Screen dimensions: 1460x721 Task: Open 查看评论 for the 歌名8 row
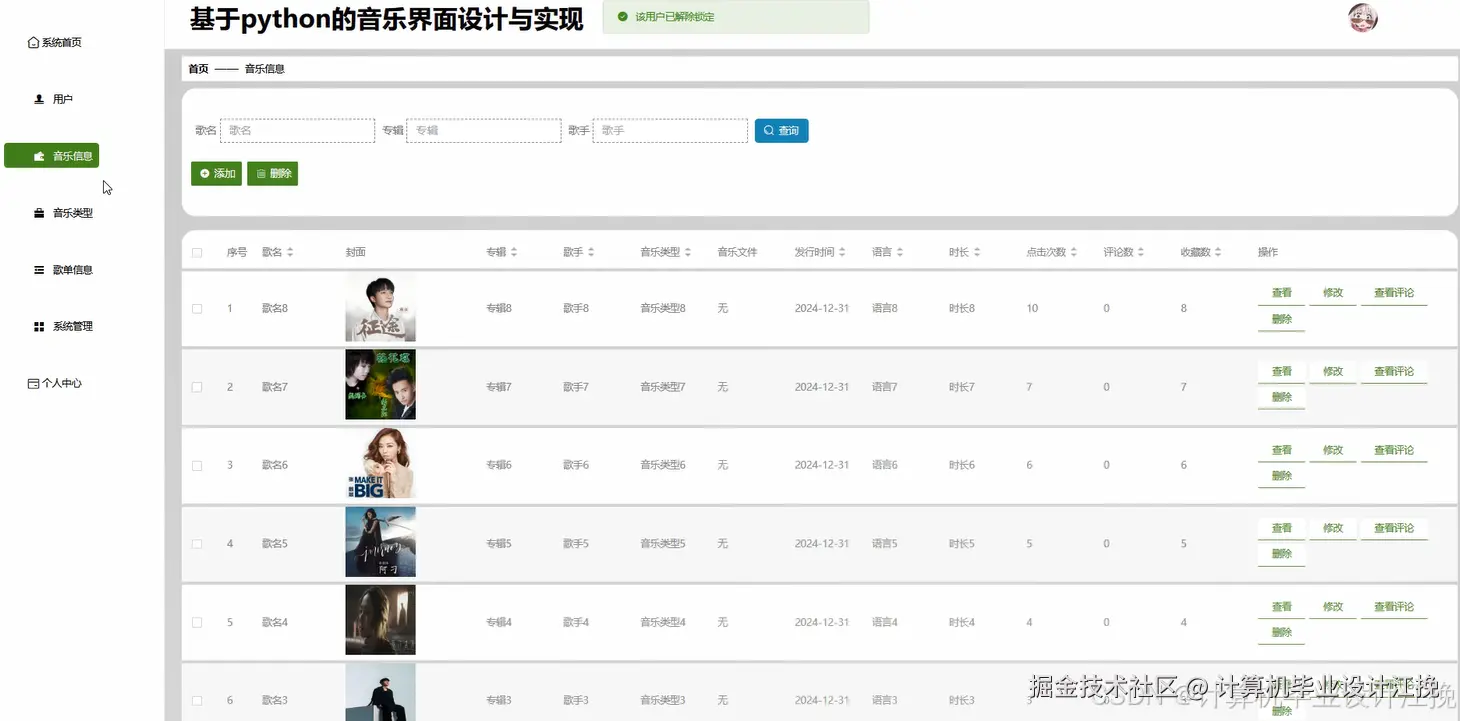point(1393,293)
